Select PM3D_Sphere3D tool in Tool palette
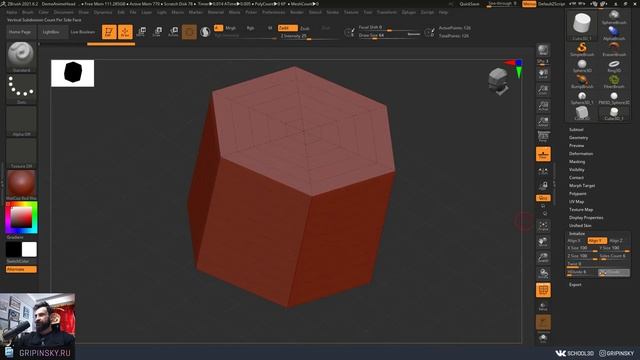Image resolution: width=640 pixels, height=360 pixels. pyautogui.click(x=614, y=98)
